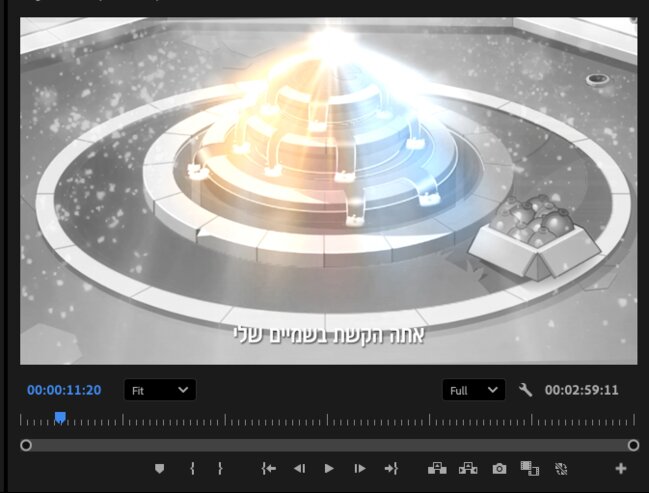649x493 pixels.
Task: Open the Fit zoom level dropdown
Action: coord(160,390)
